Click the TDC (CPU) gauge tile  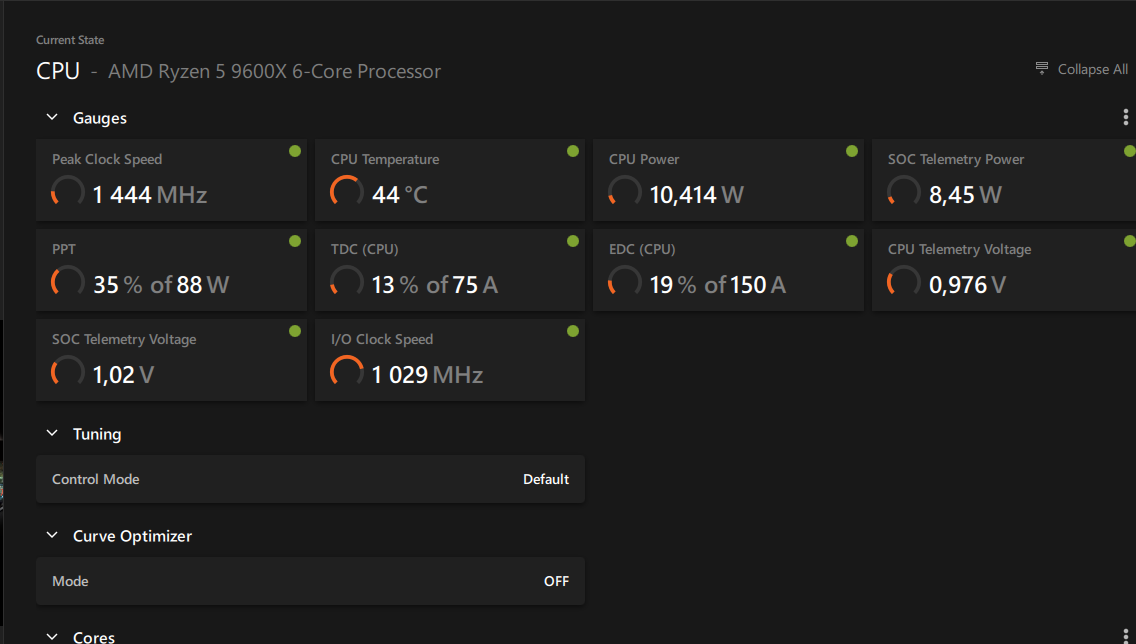[449, 270]
